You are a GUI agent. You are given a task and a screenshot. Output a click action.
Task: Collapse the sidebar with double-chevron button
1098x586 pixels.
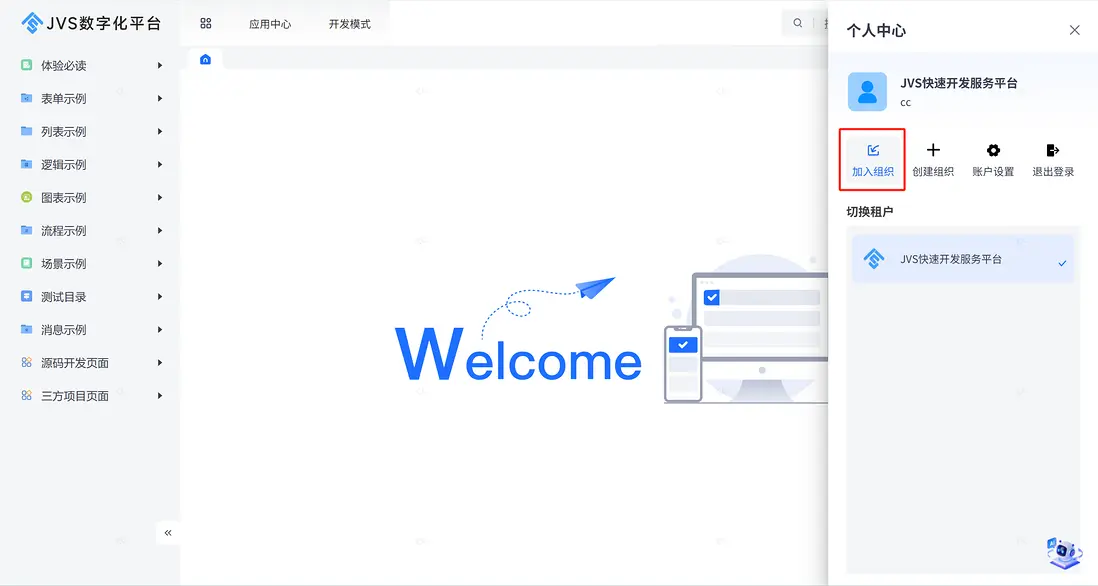(168, 533)
